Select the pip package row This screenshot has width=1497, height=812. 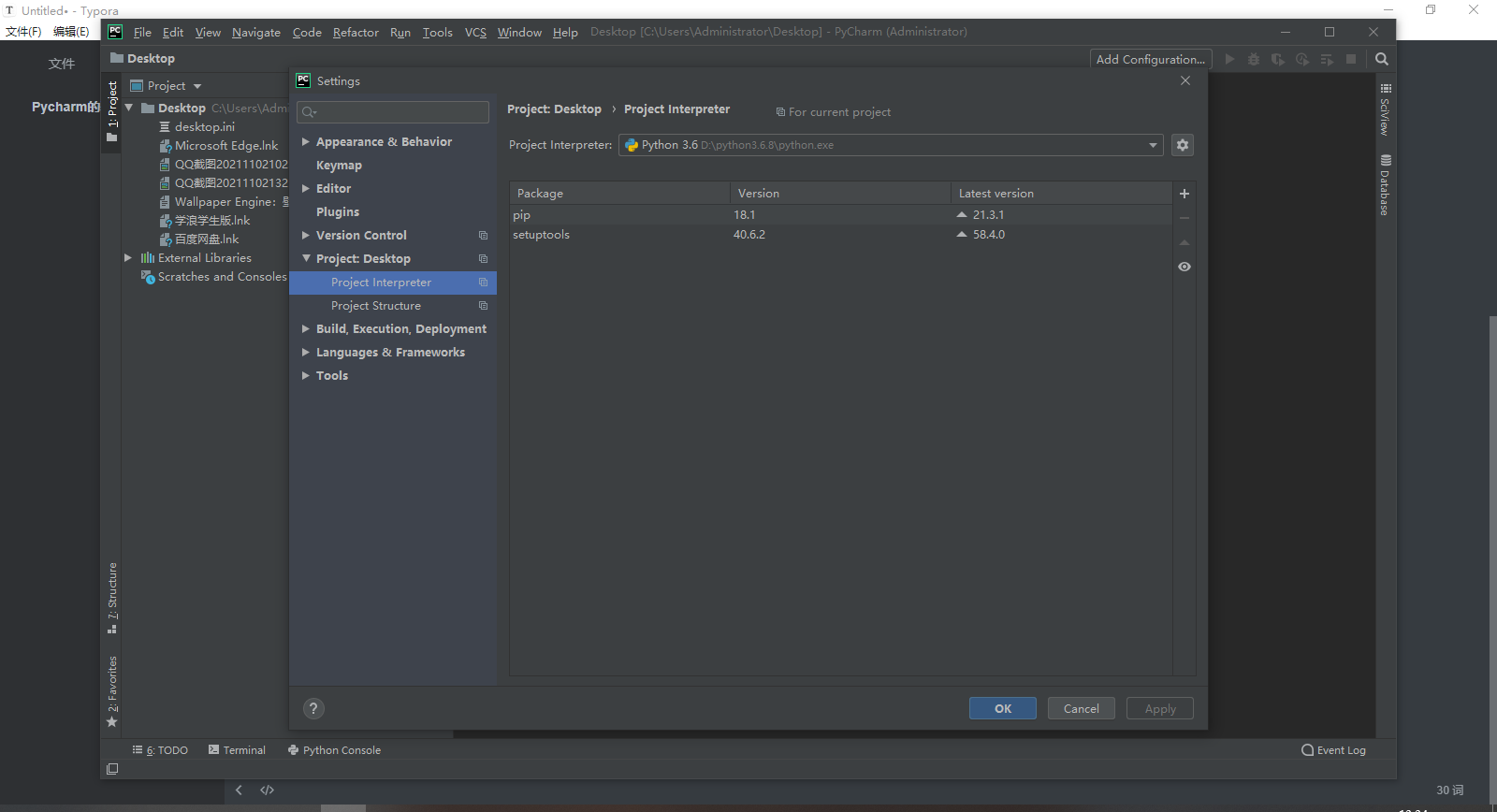(840, 215)
